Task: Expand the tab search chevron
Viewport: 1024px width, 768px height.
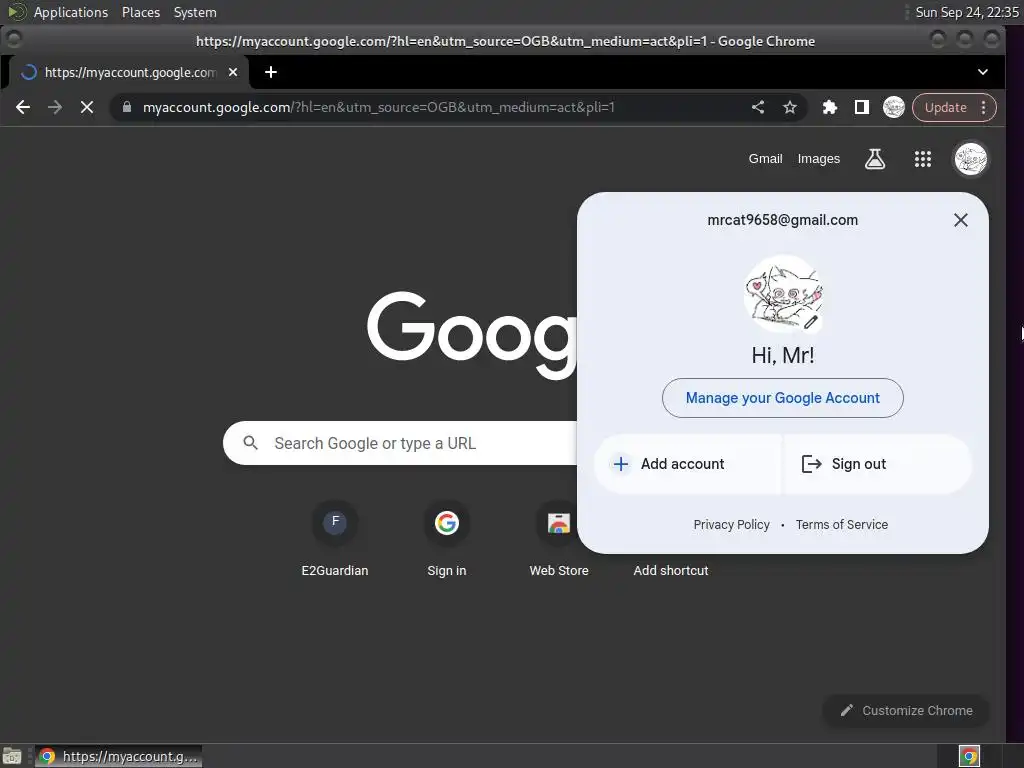Action: tap(983, 72)
